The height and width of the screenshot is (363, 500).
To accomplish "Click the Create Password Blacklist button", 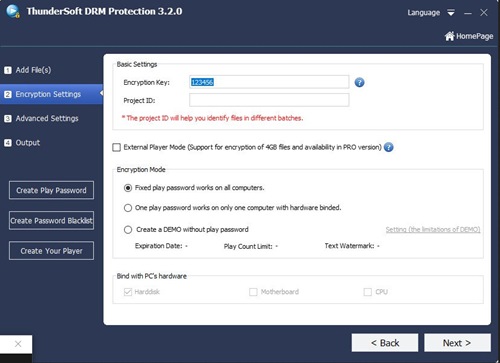I will click(x=51, y=221).
